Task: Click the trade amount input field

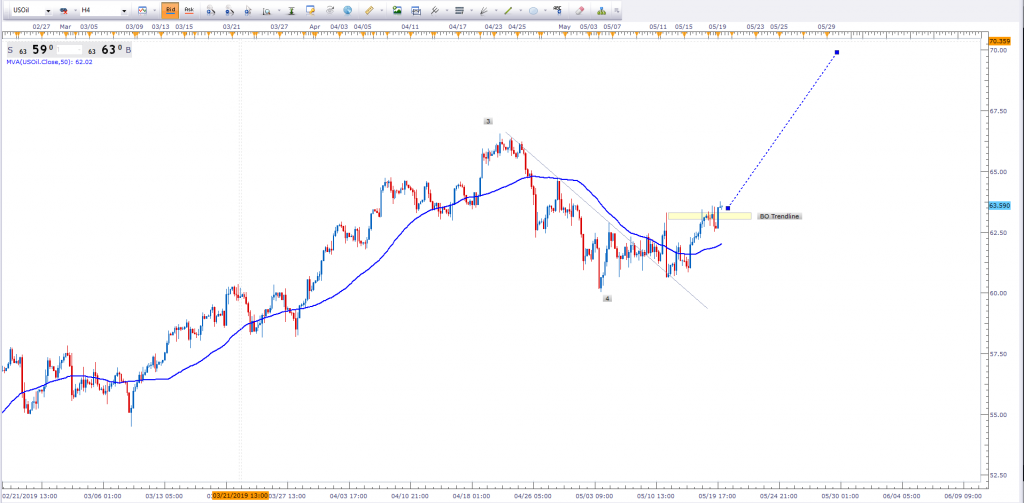Action: [x=67, y=47]
